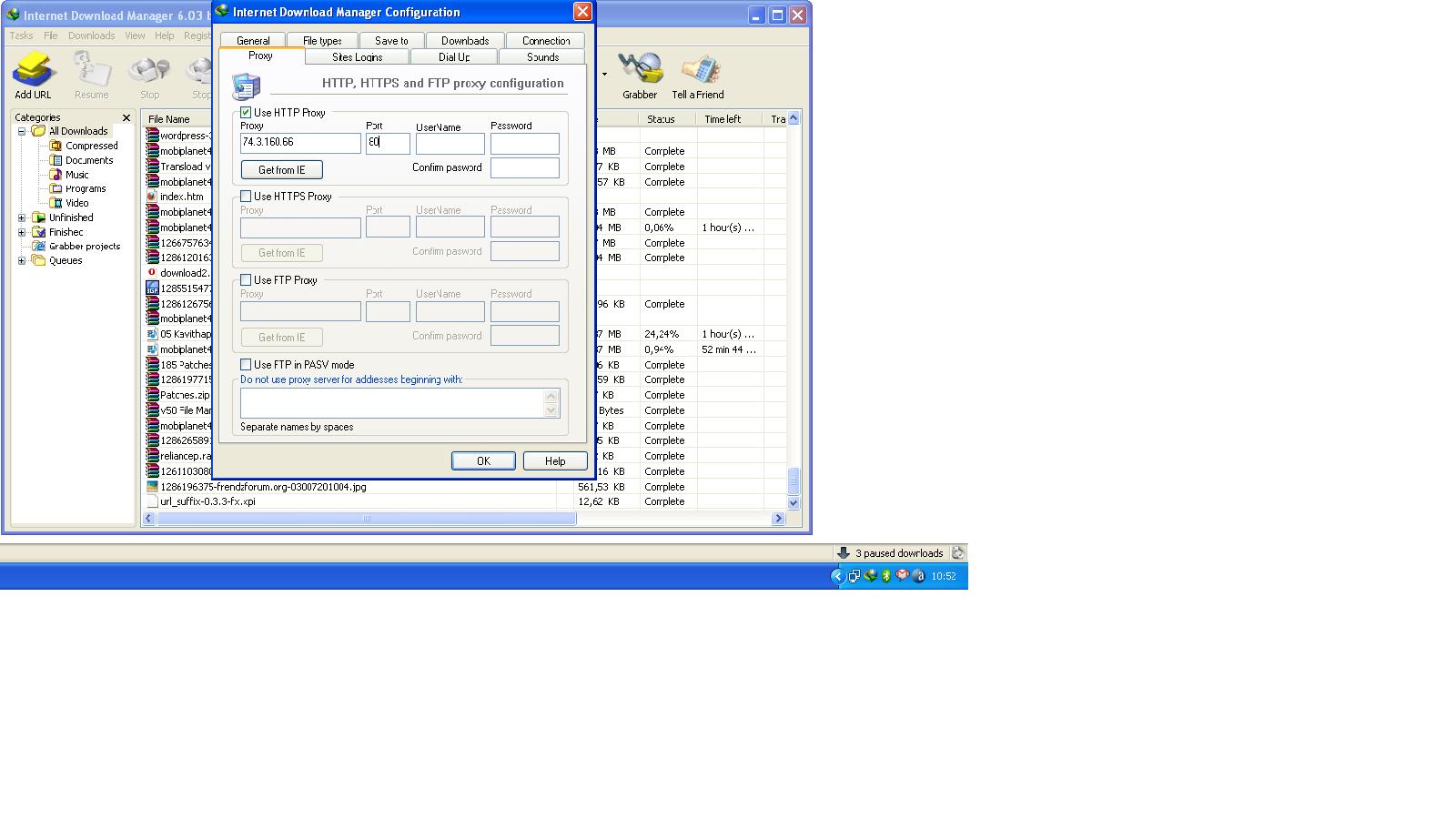The width and height of the screenshot is (1456, 819).
Task: Click the refresh icon right of paused downloads
Action: (957, 552)
